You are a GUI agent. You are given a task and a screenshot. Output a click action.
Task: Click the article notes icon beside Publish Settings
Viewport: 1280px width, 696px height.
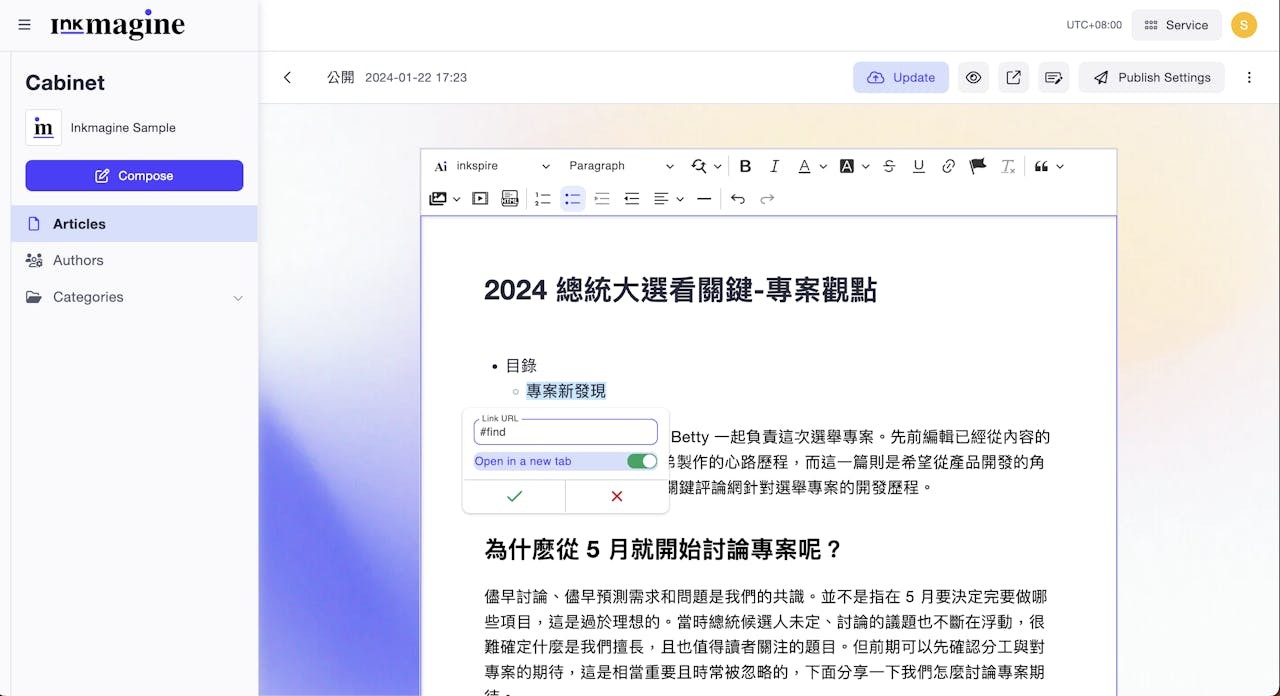click(x=1053, y=77)
